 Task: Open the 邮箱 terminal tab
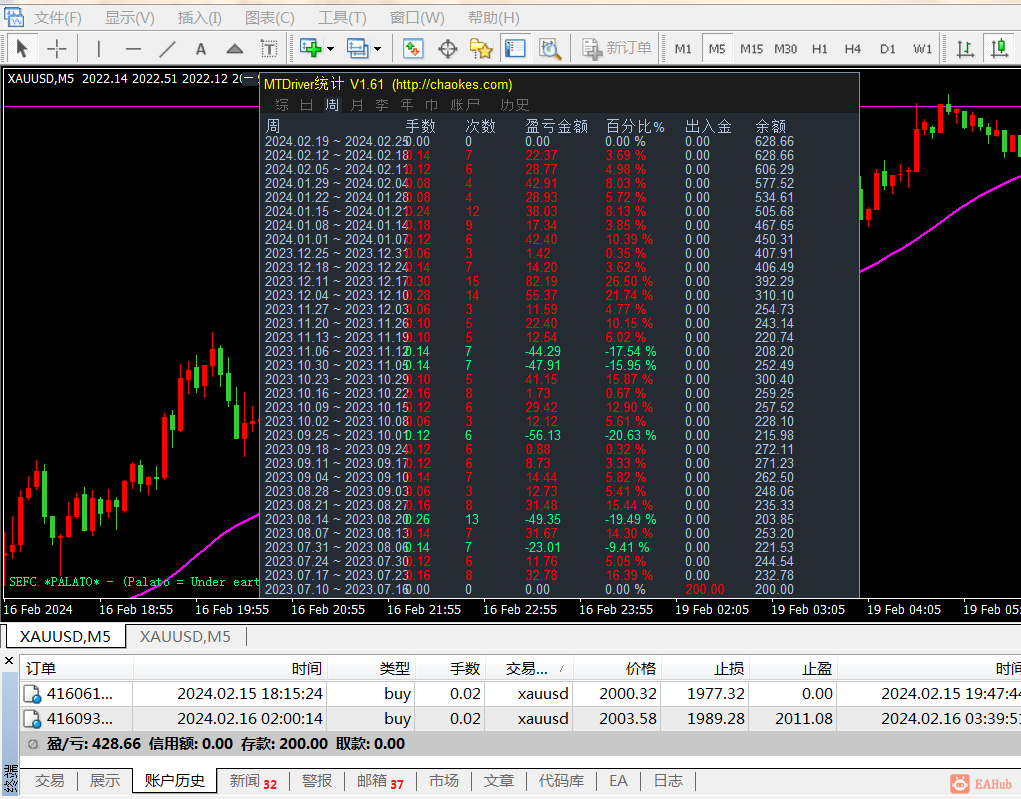[380, 781]
